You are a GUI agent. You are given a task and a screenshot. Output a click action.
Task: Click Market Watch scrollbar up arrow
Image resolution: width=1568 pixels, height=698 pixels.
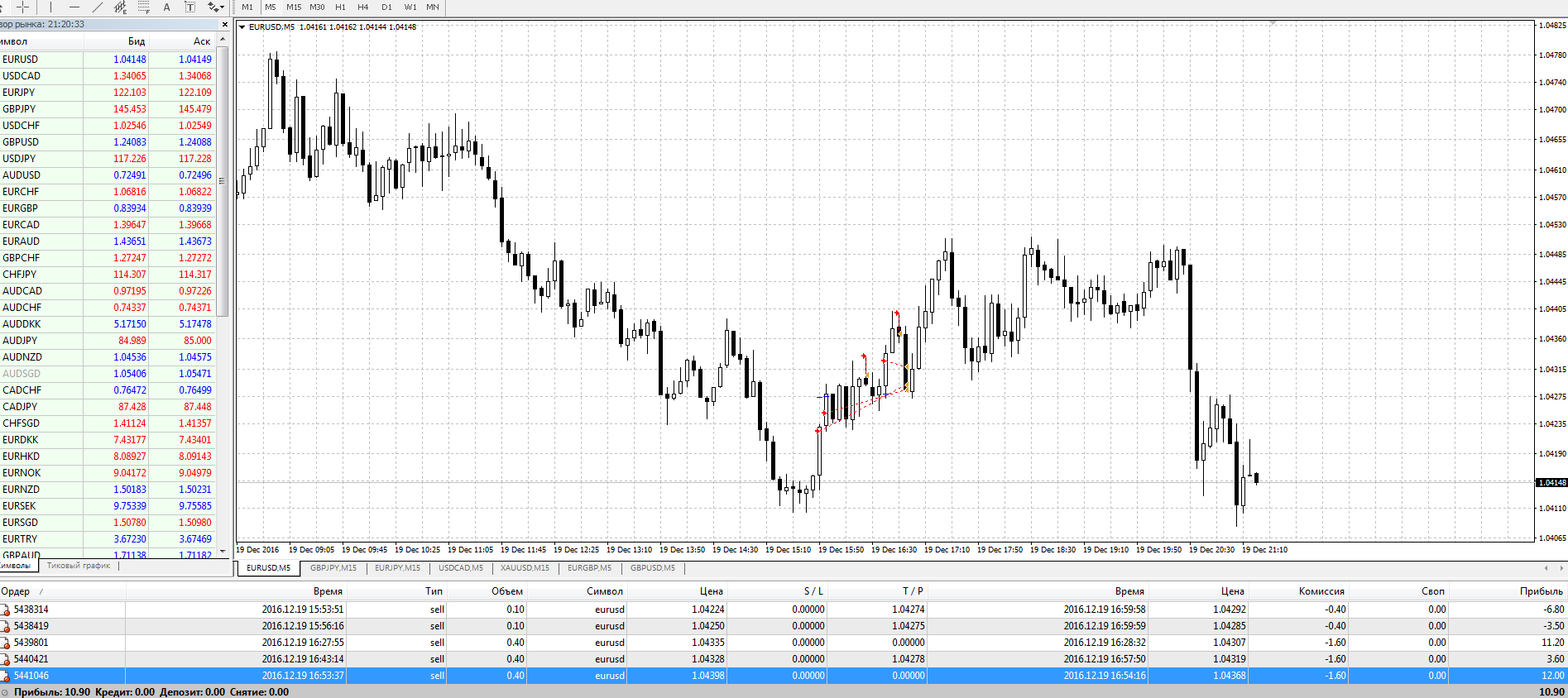click(x=222, y=40)
